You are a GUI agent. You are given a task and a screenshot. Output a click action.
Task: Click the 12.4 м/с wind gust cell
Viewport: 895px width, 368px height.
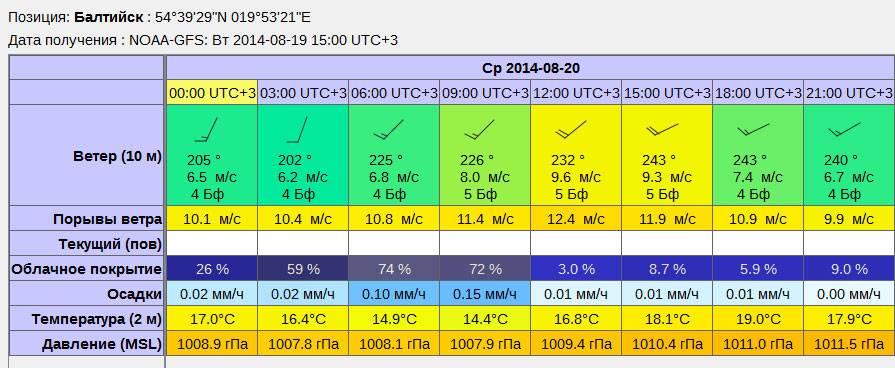pos(576,219)
